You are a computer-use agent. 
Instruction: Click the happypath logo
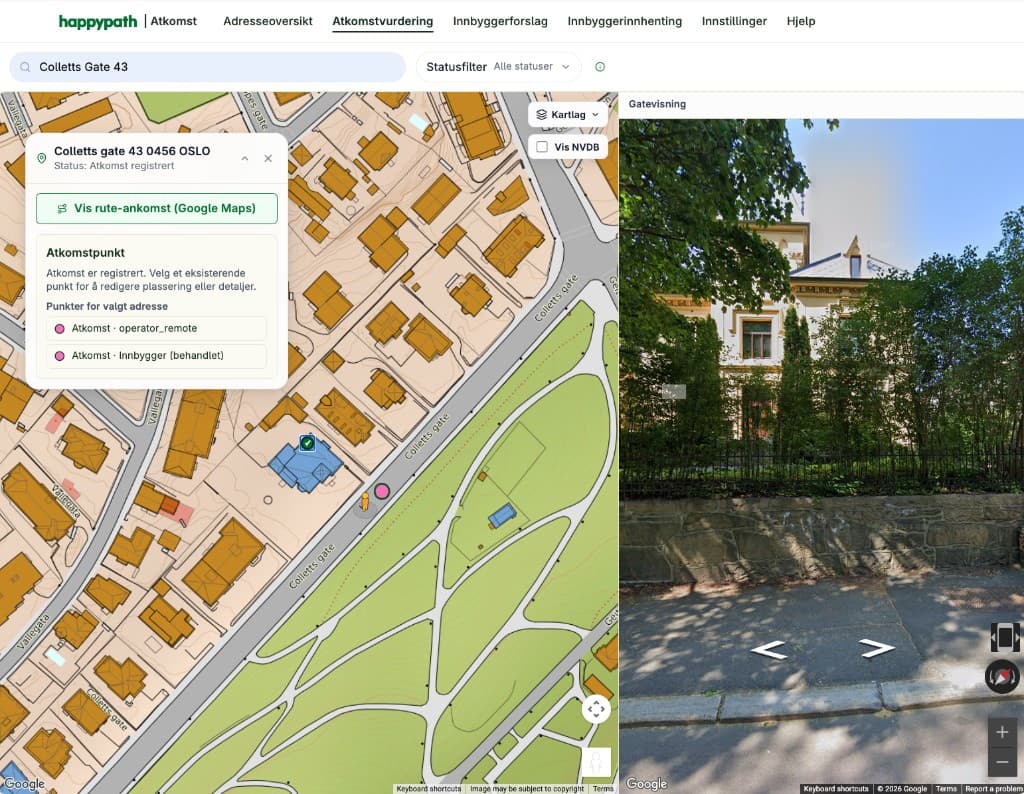tap(98, 22)
